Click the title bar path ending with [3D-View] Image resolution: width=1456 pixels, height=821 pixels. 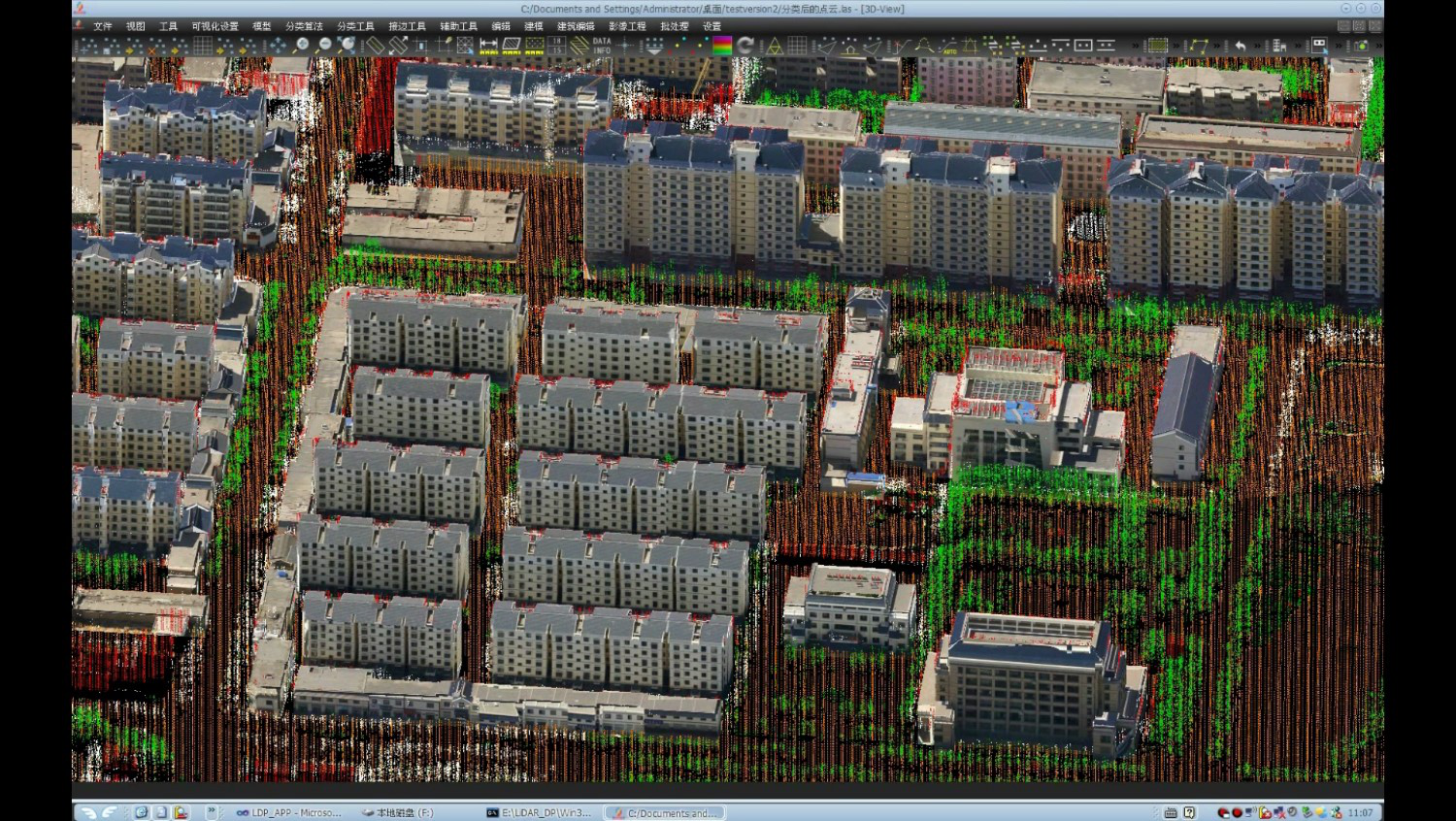point(712,9)
